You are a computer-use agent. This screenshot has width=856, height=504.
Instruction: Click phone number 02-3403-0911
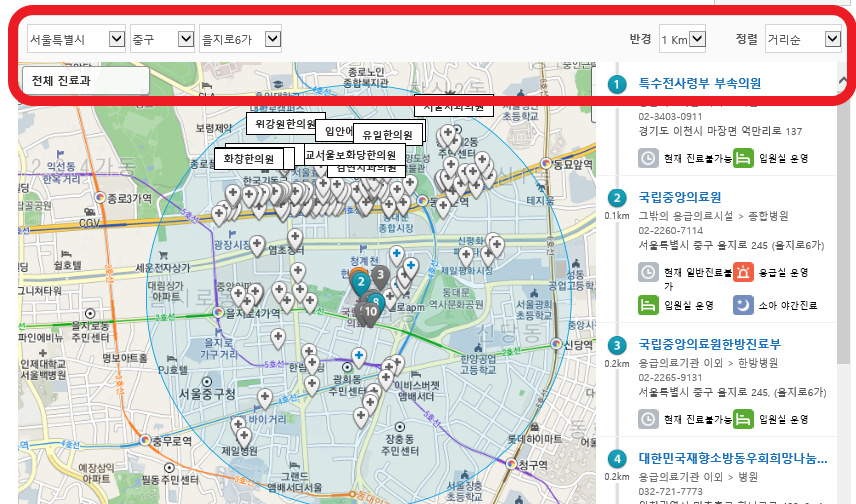pos(670,116)
